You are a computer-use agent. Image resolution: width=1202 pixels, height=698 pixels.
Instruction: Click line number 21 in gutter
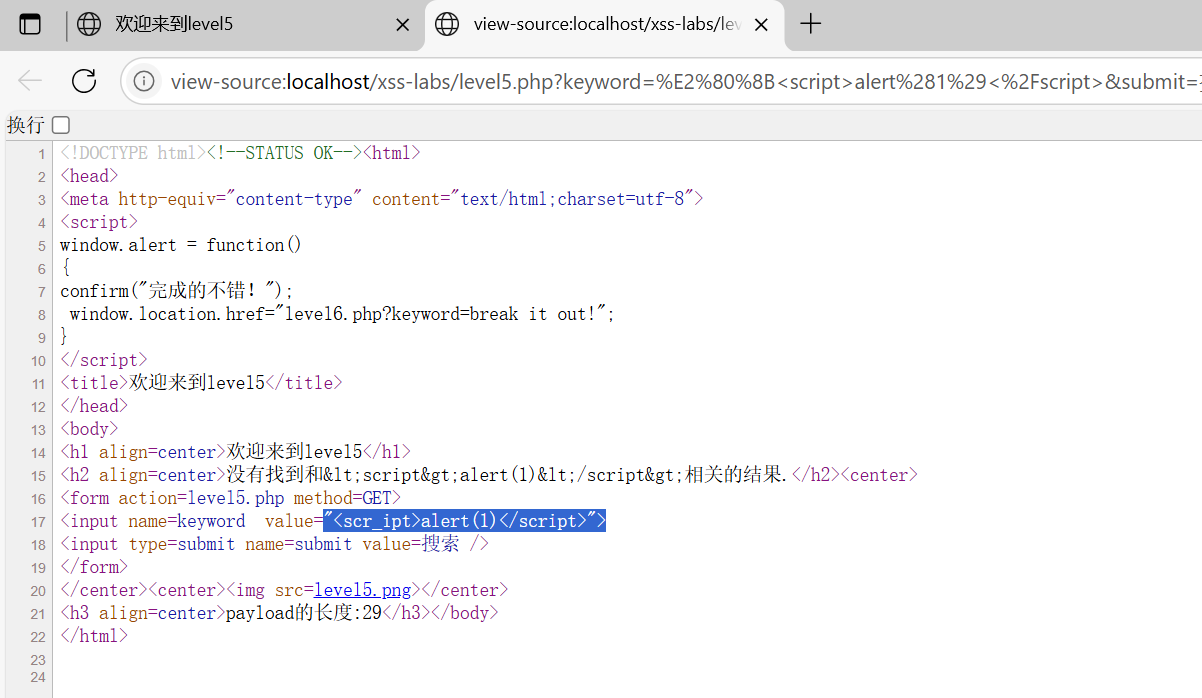[x=39, y=614]
